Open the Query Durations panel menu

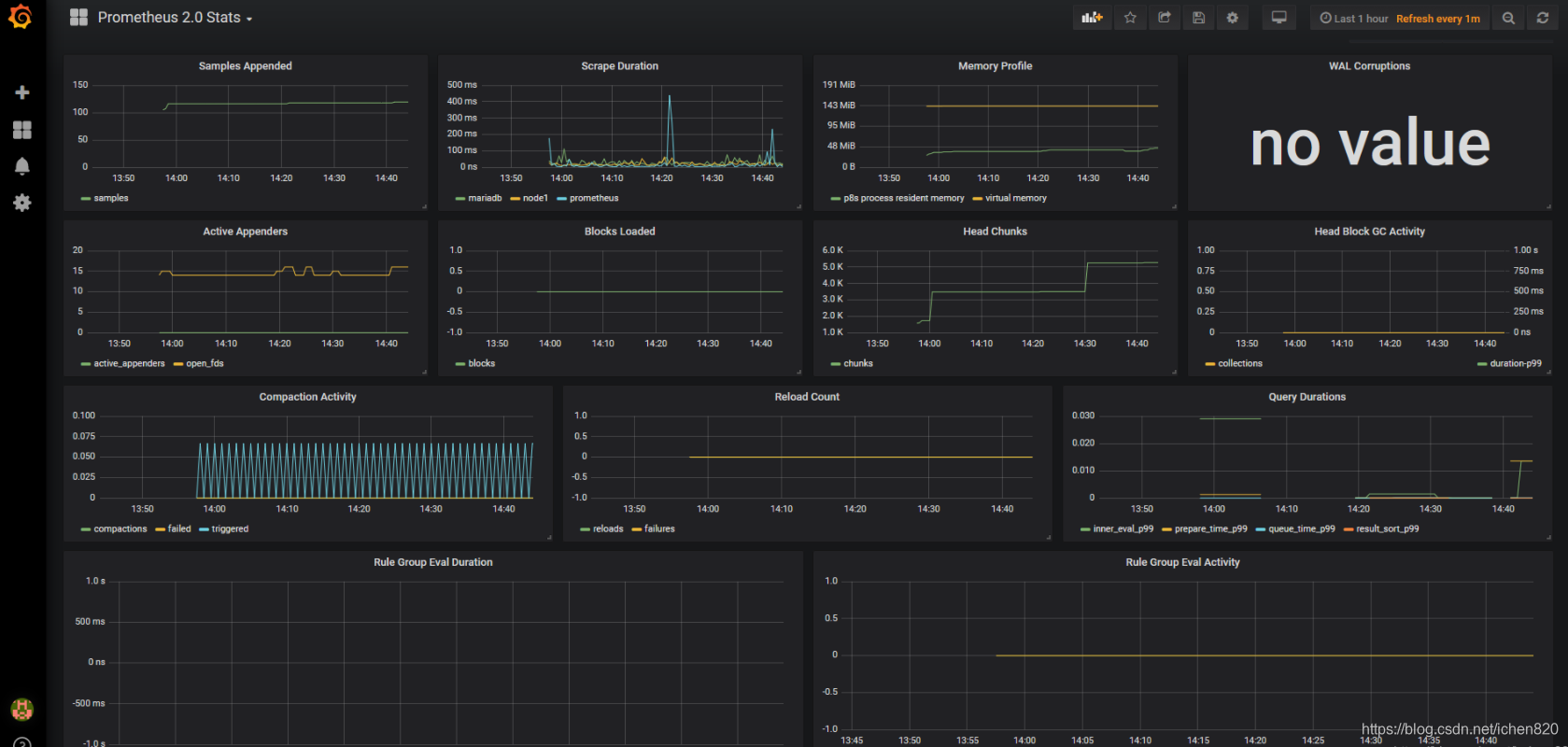[x=1307, y=397]
